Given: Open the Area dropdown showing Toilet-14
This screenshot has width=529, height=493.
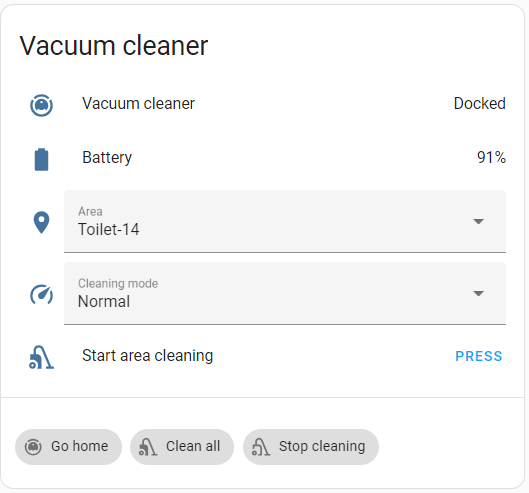Looking at the screenshot, I should coord(285,221).
